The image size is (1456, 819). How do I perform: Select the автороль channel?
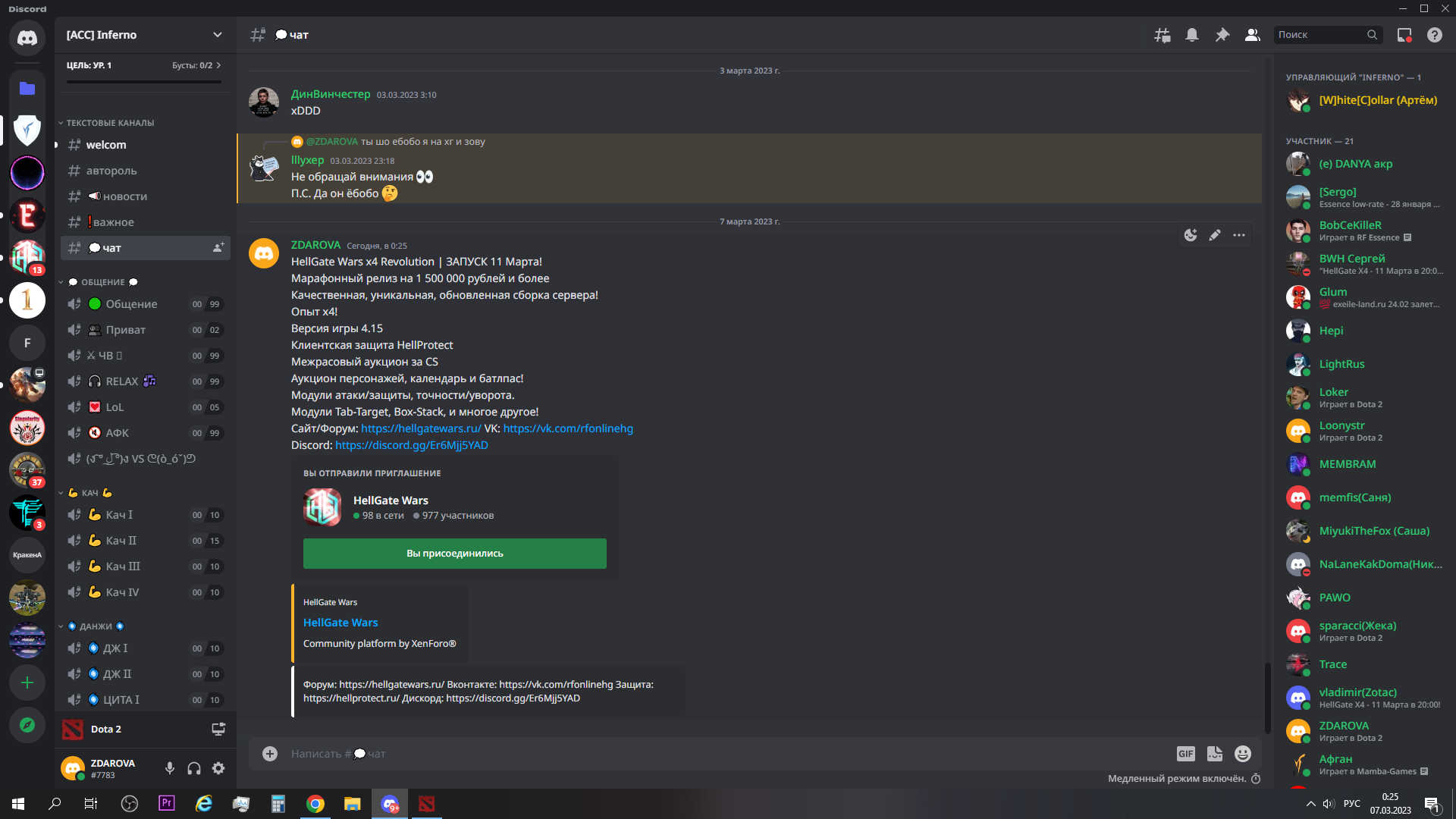pos(146,171)
